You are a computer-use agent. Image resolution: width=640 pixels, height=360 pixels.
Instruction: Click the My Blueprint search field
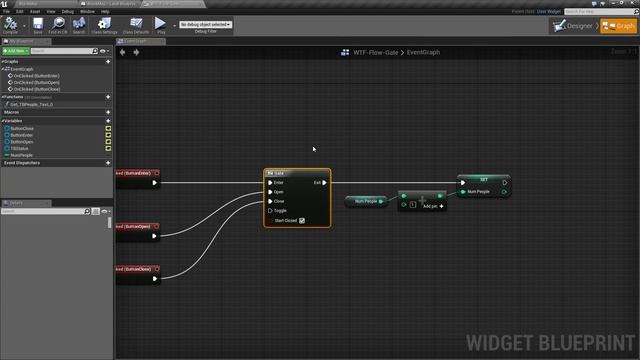pyautogui.click(x=61, y=51)
